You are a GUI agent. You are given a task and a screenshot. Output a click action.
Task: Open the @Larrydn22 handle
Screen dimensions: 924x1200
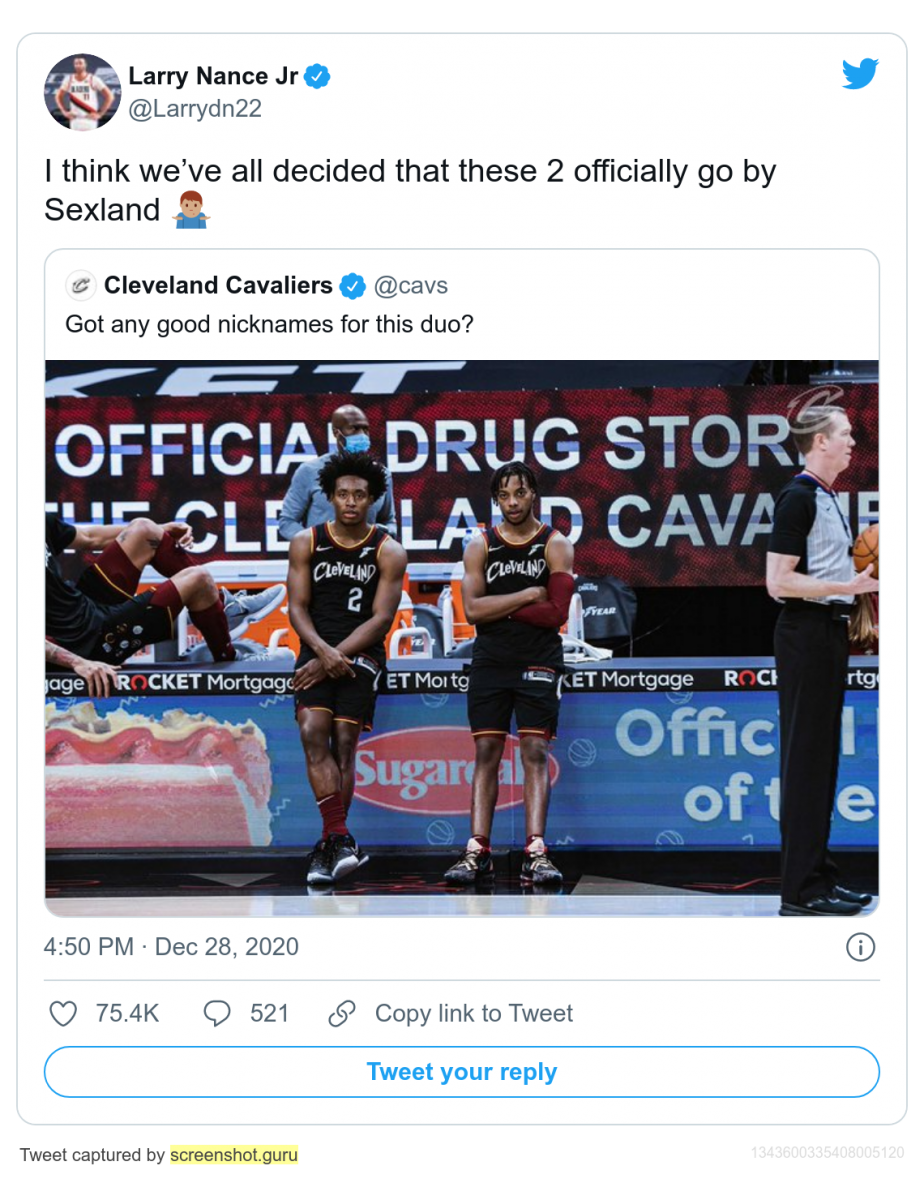pyautogui.click(x=195, y=109)
